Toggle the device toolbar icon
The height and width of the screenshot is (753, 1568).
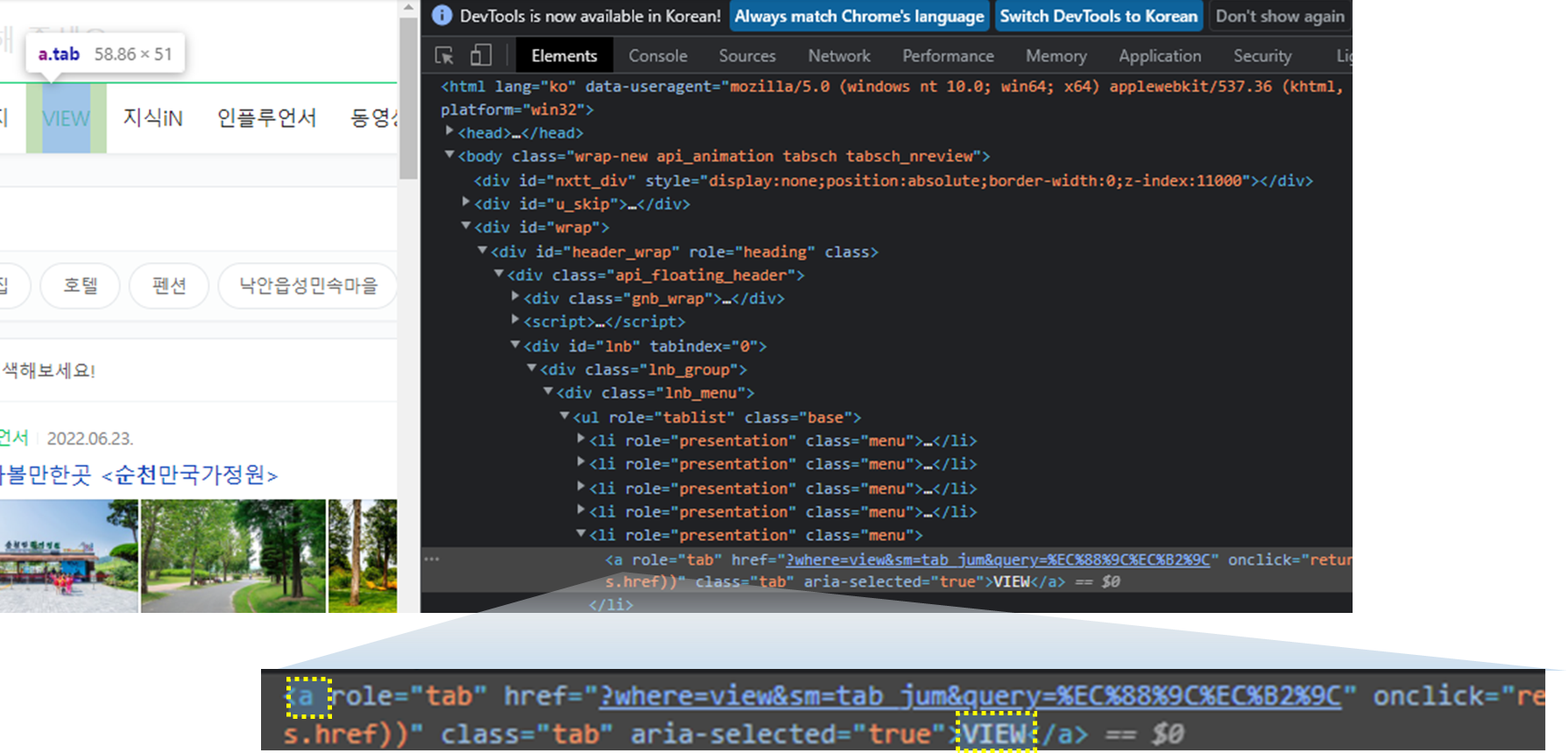(x=481, y=55)
